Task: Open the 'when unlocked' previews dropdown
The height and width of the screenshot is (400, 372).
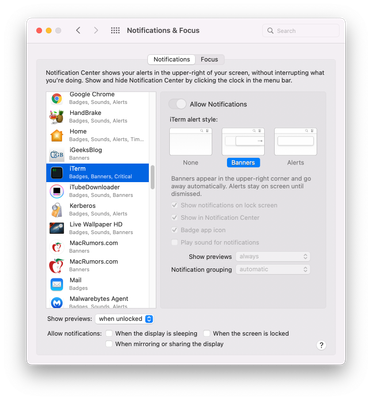Action: 124,319
